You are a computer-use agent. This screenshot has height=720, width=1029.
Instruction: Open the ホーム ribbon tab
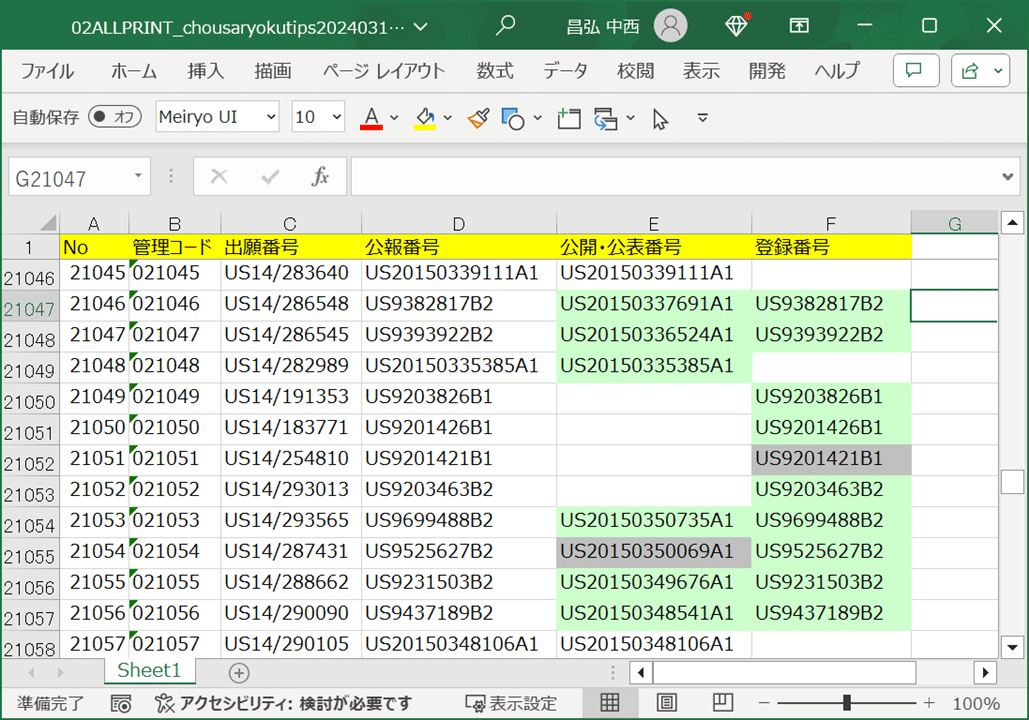134,70
